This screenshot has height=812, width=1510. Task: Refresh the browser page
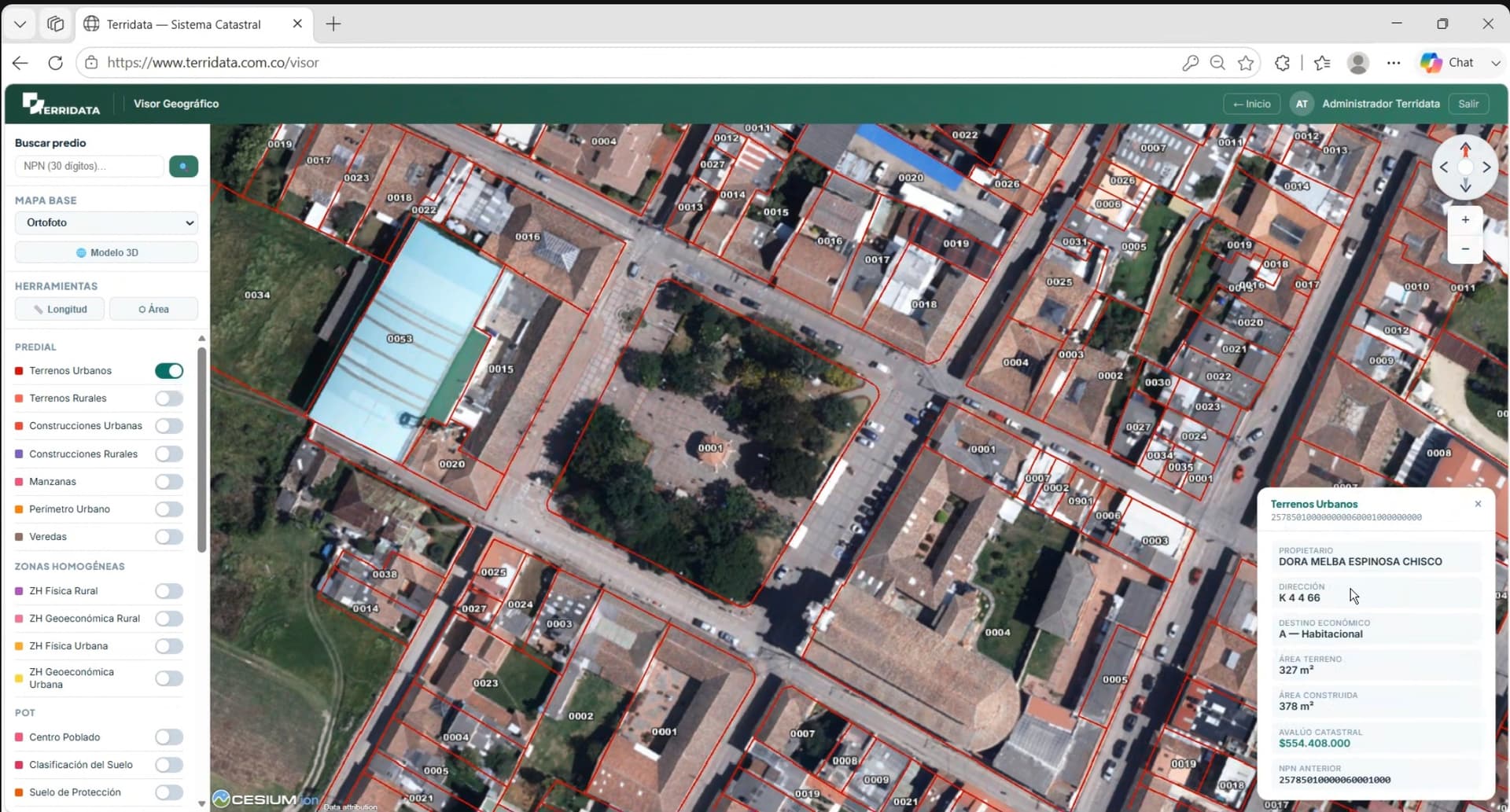point(55,63)
